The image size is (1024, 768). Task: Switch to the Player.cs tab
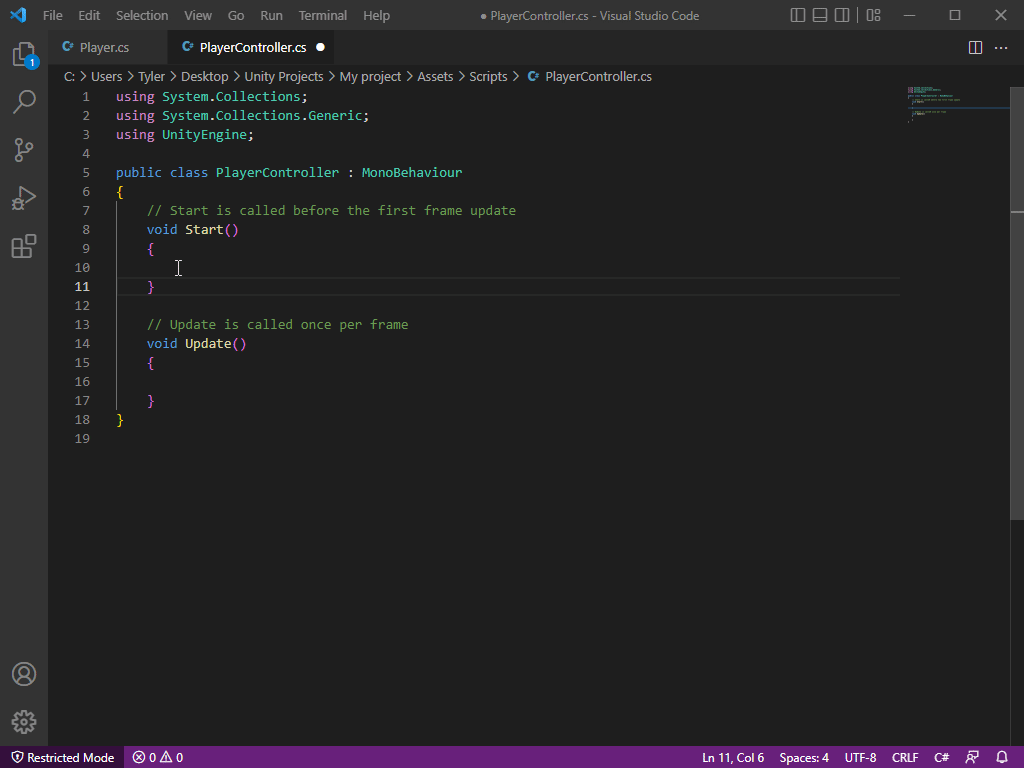107,48
